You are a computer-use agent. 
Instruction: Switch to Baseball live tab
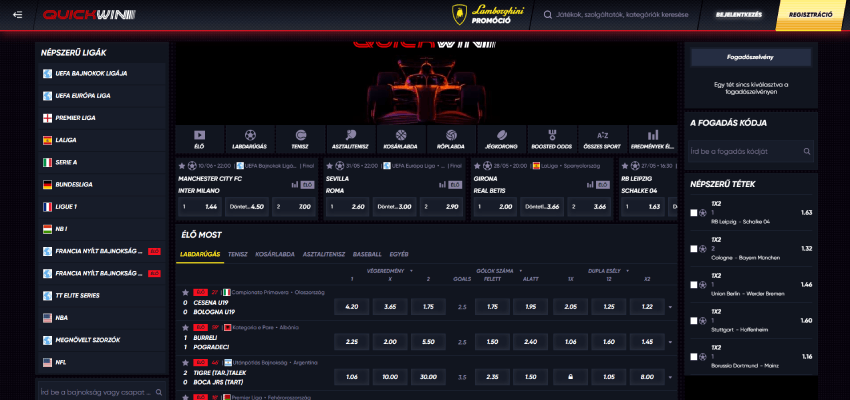click(367, 254)
